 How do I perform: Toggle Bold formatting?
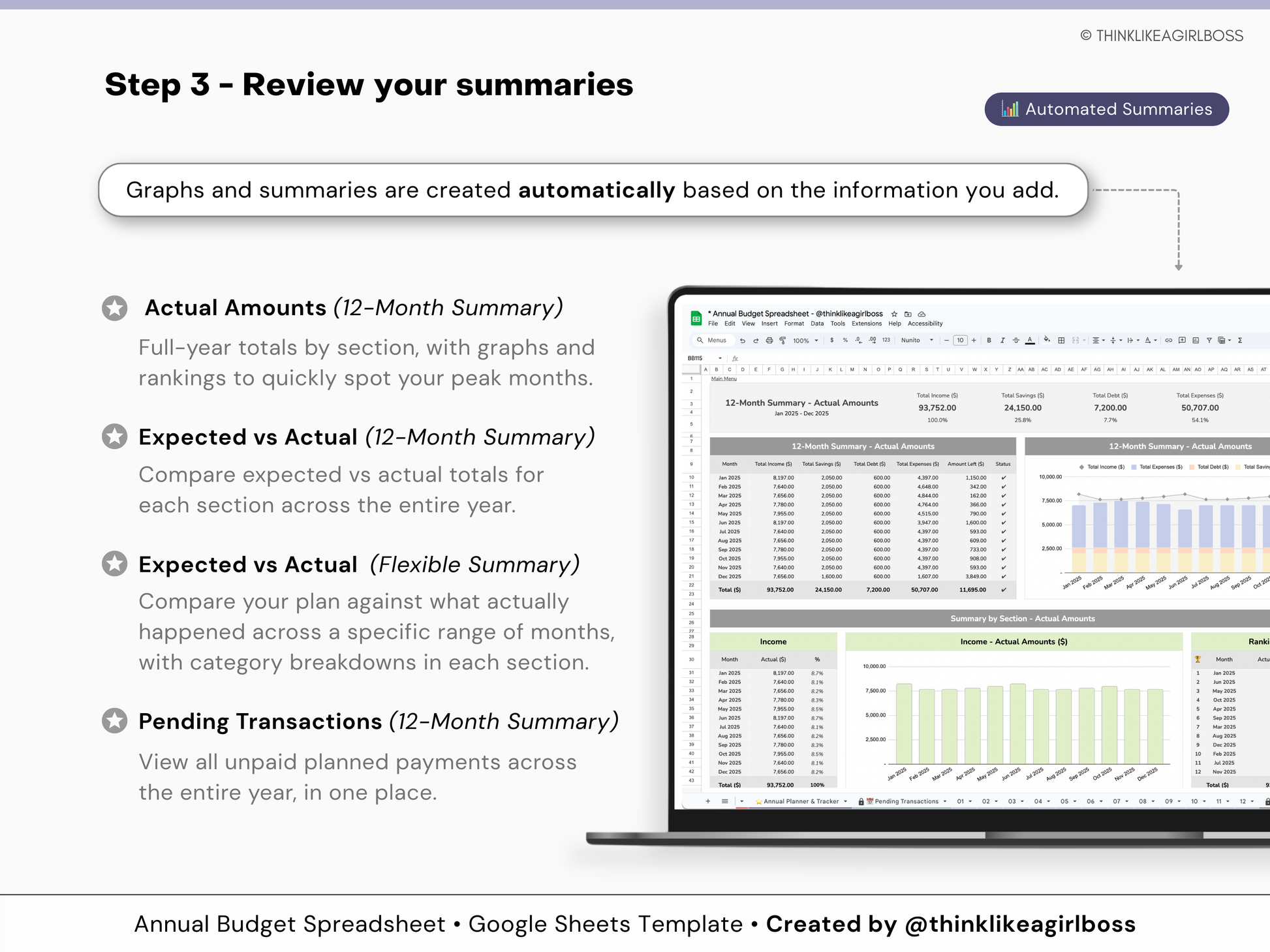click(989, 341)
